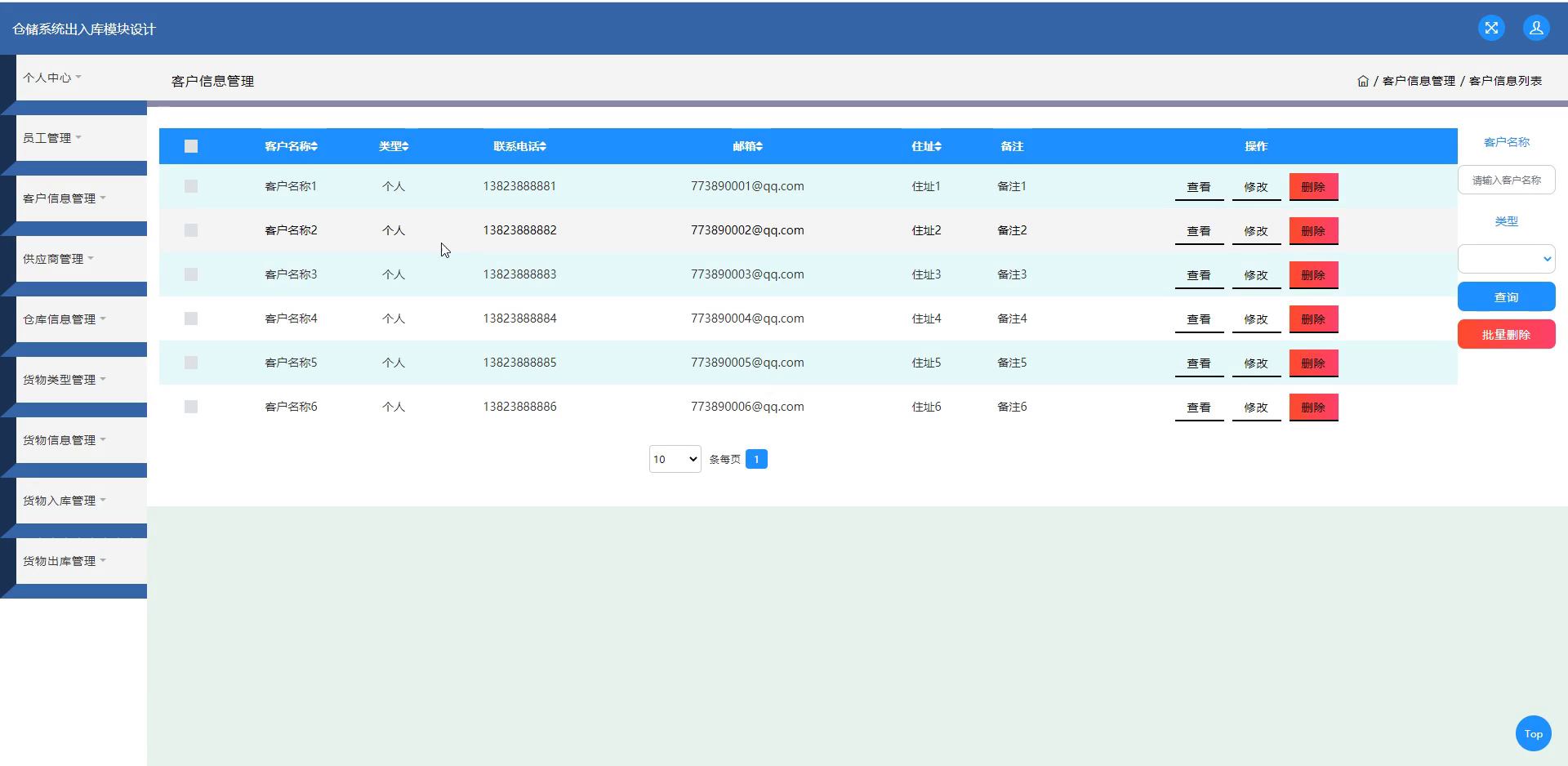1568x766 pixels.
Task: Click the fullscreen toggle icon in header
Action: pyautogui.click(x=1491, y=28)
